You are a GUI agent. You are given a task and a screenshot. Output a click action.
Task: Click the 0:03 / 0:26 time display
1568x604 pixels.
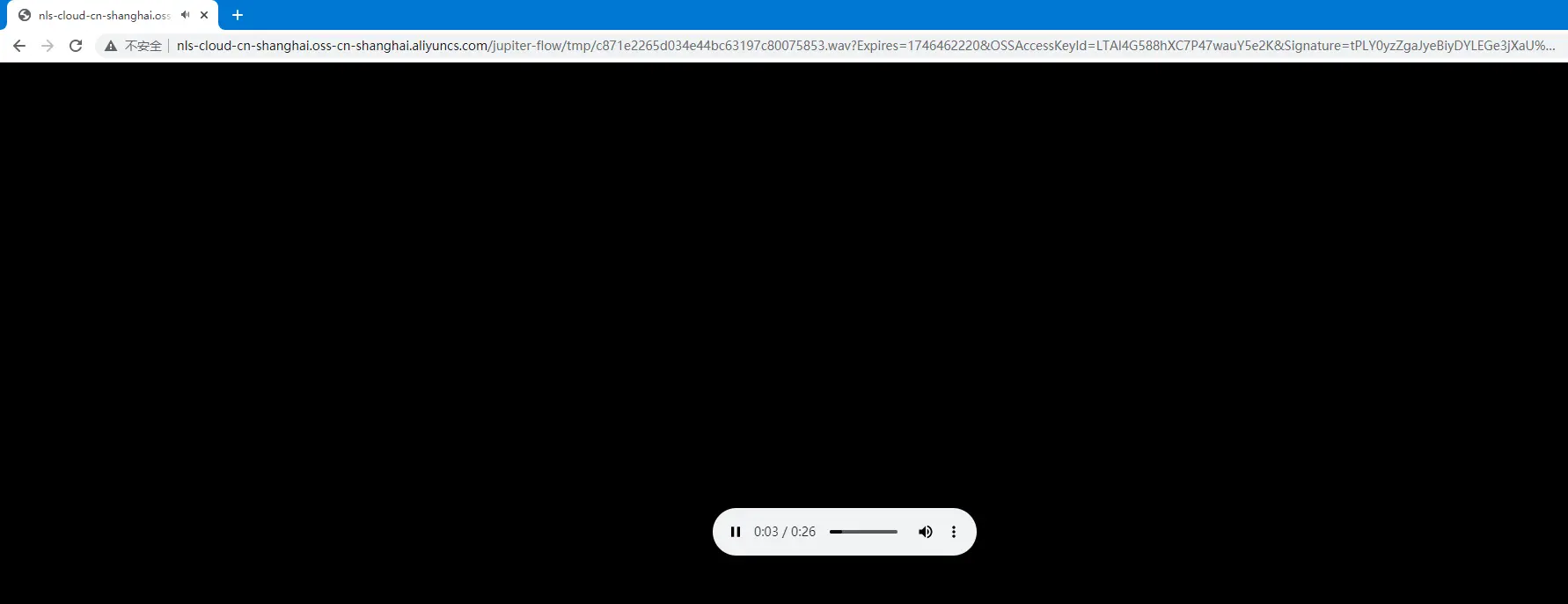784,532
